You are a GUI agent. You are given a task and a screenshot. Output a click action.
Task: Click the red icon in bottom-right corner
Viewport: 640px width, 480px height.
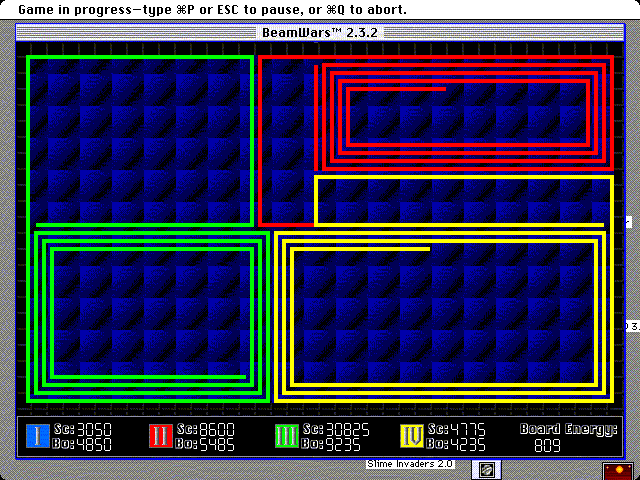click(x=617, y=470)
